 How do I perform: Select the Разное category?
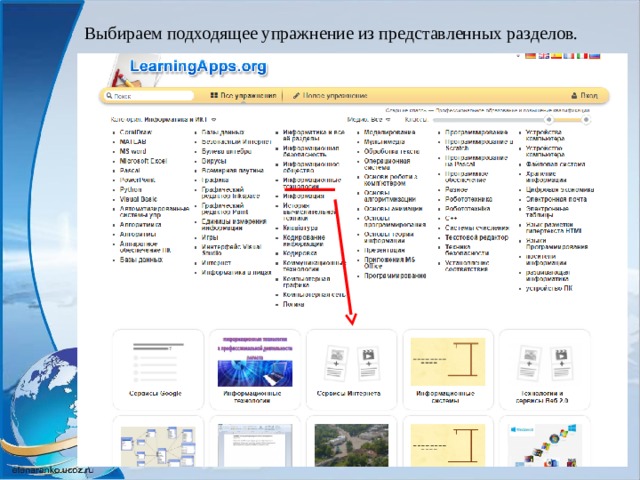456,190
